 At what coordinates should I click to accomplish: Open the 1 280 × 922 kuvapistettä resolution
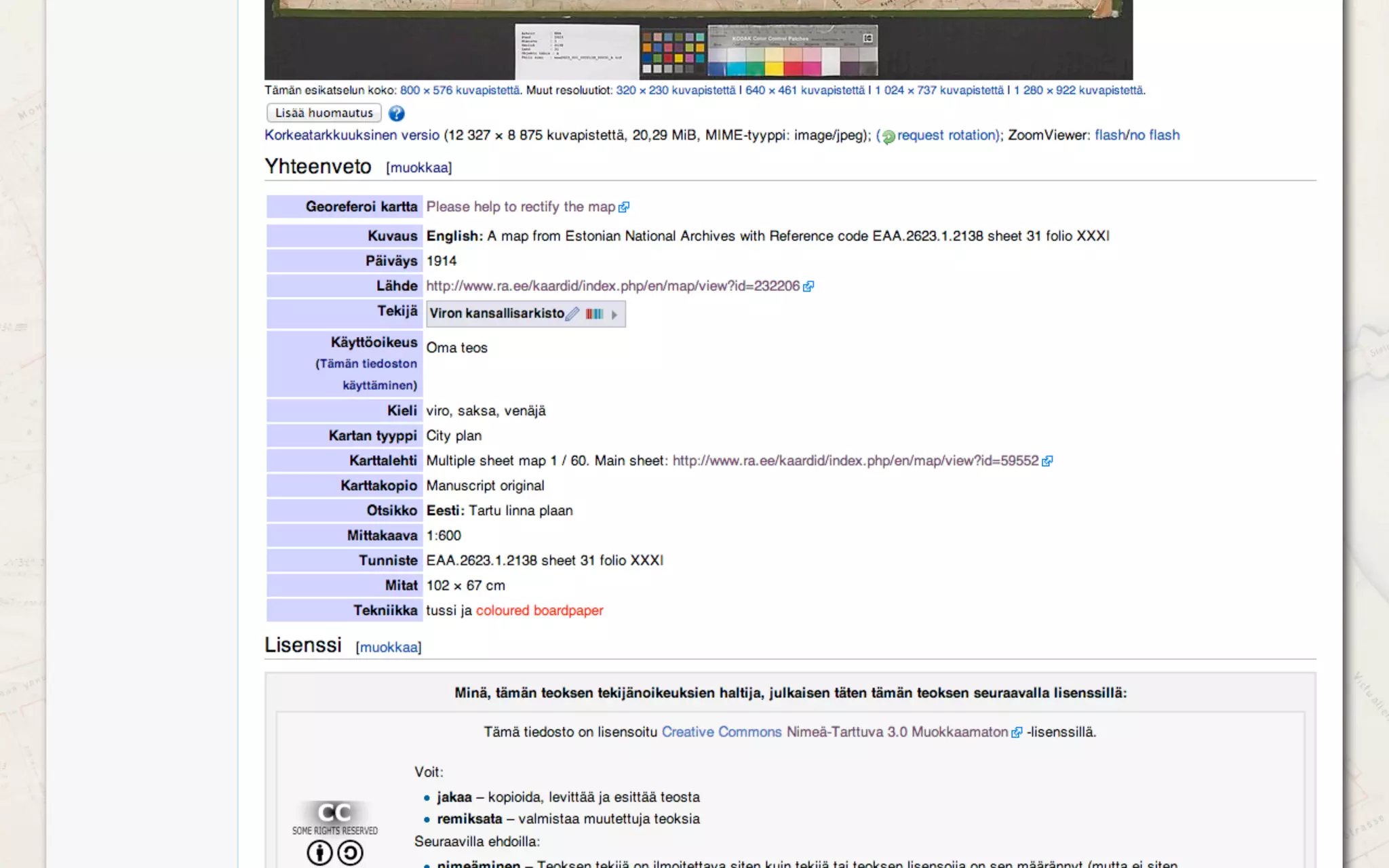pyautogui.click(x=1078, y=90)
